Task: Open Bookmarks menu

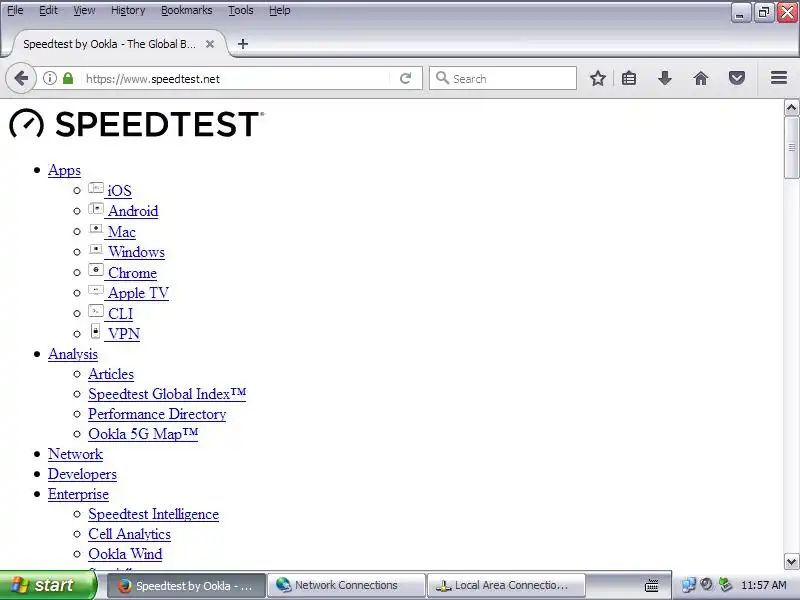Action: coord(187,10)
